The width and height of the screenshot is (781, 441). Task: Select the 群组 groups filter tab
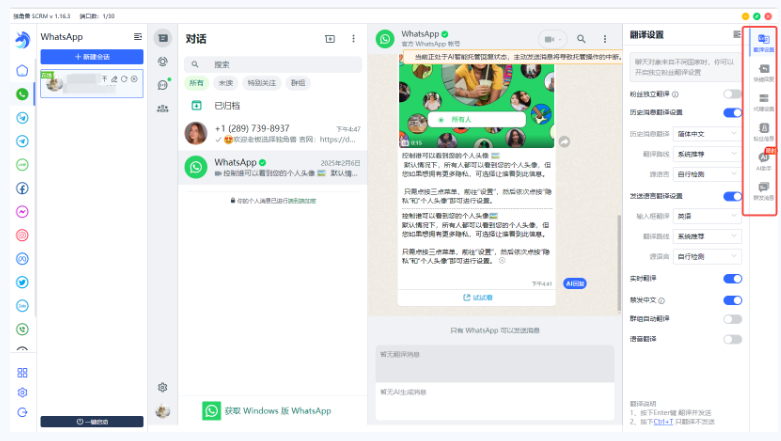[298, 83]
